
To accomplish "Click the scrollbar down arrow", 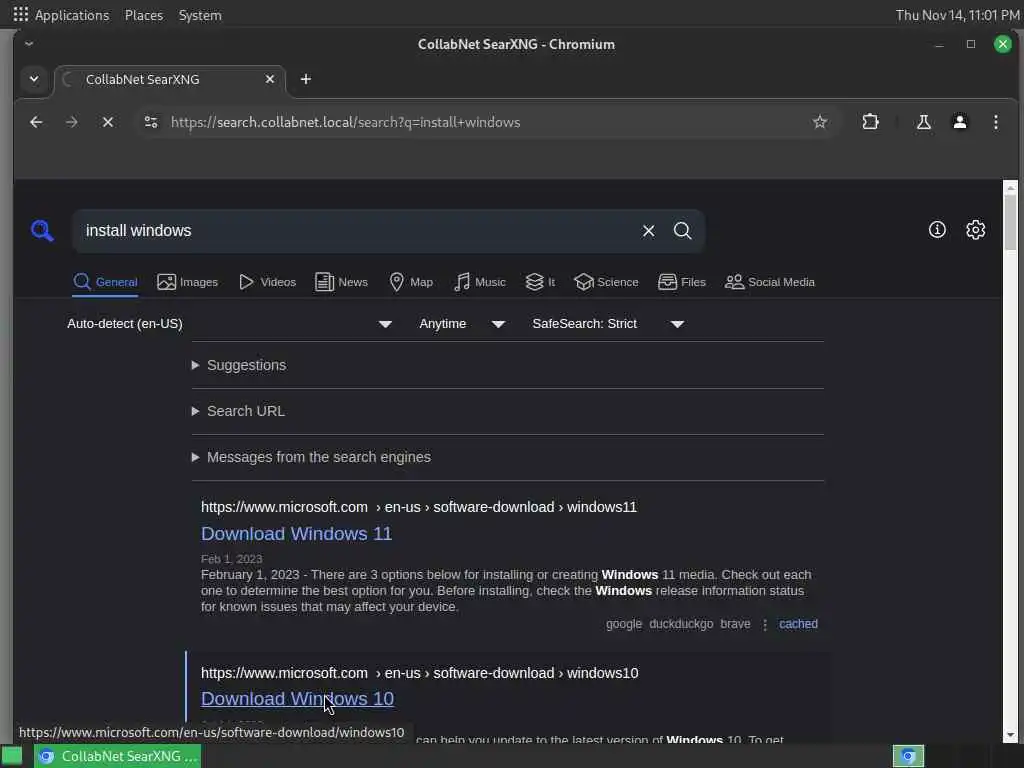I will pyautogui.click(x=1010, y=735).
